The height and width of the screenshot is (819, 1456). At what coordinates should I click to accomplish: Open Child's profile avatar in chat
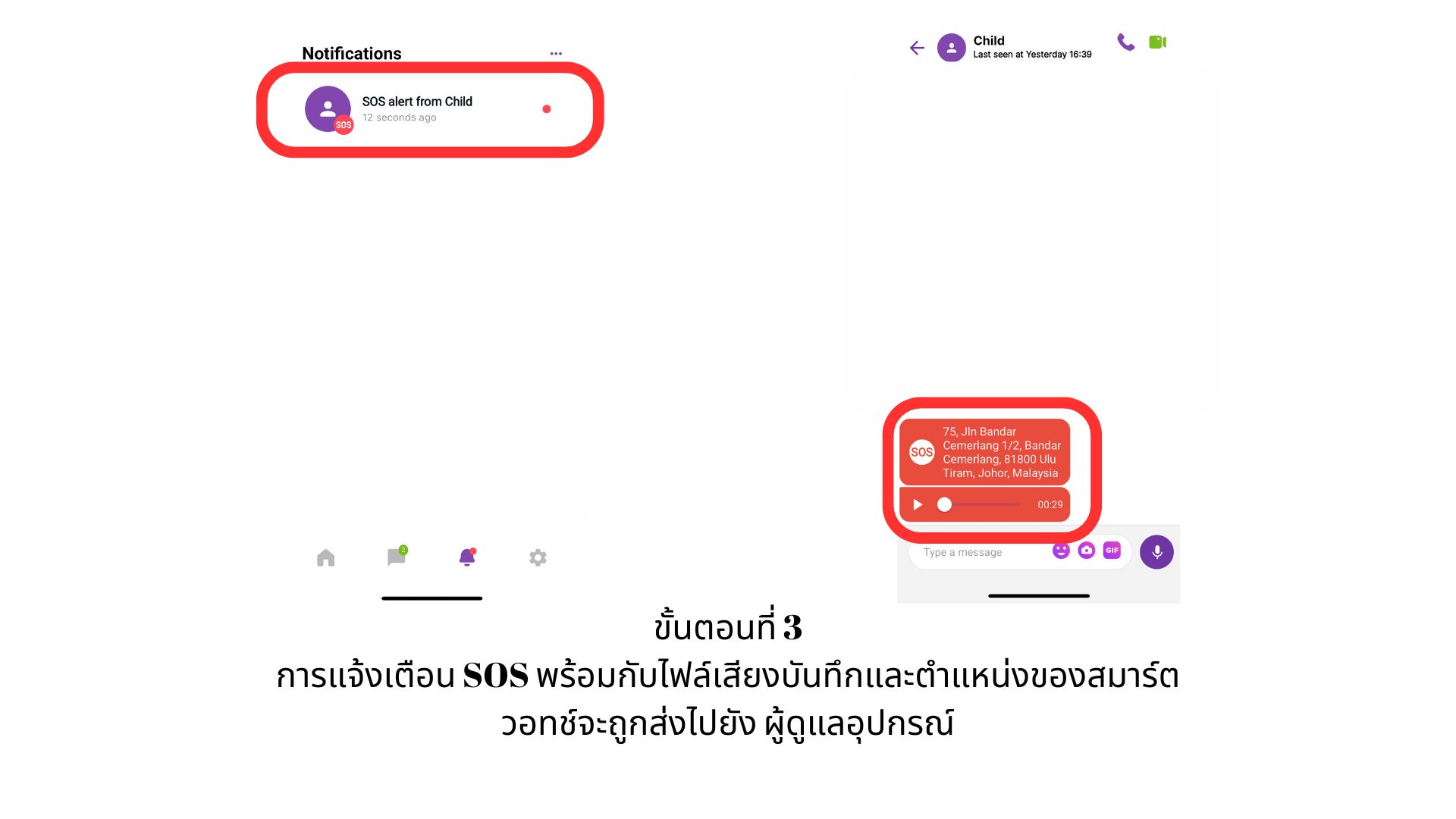(951, 48)
